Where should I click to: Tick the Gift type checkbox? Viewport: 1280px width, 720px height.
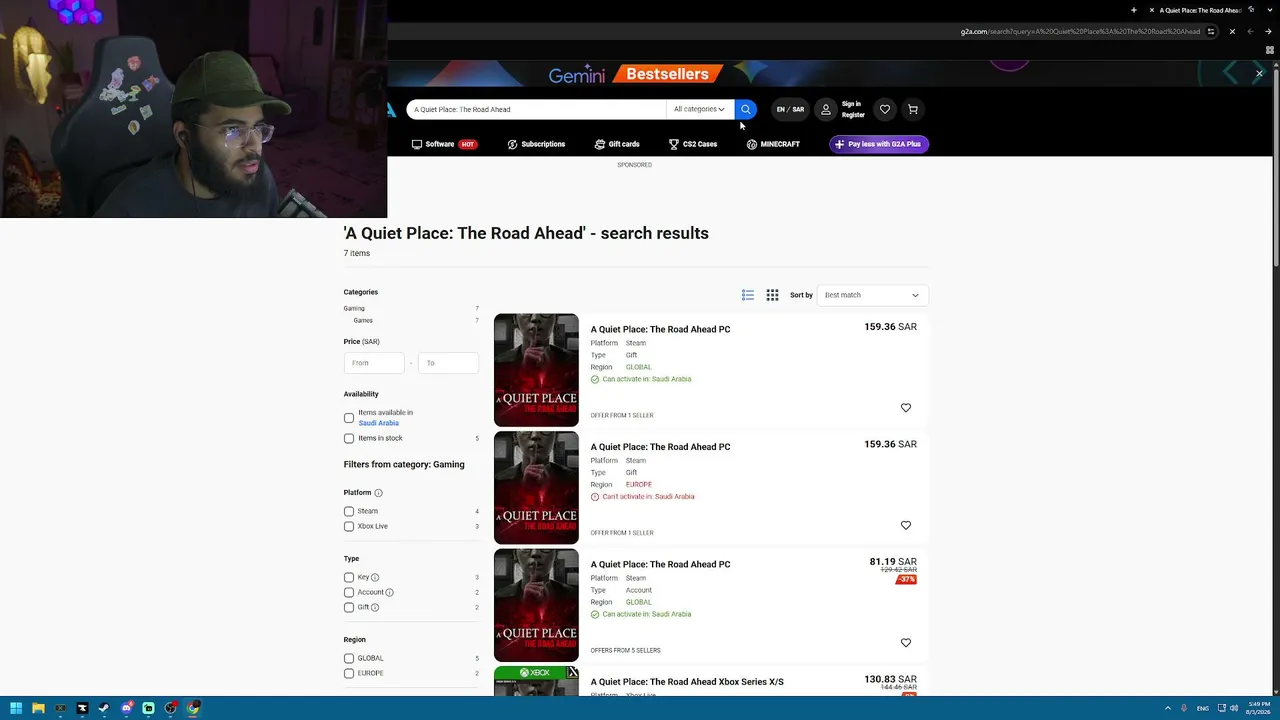pos(349,607)
